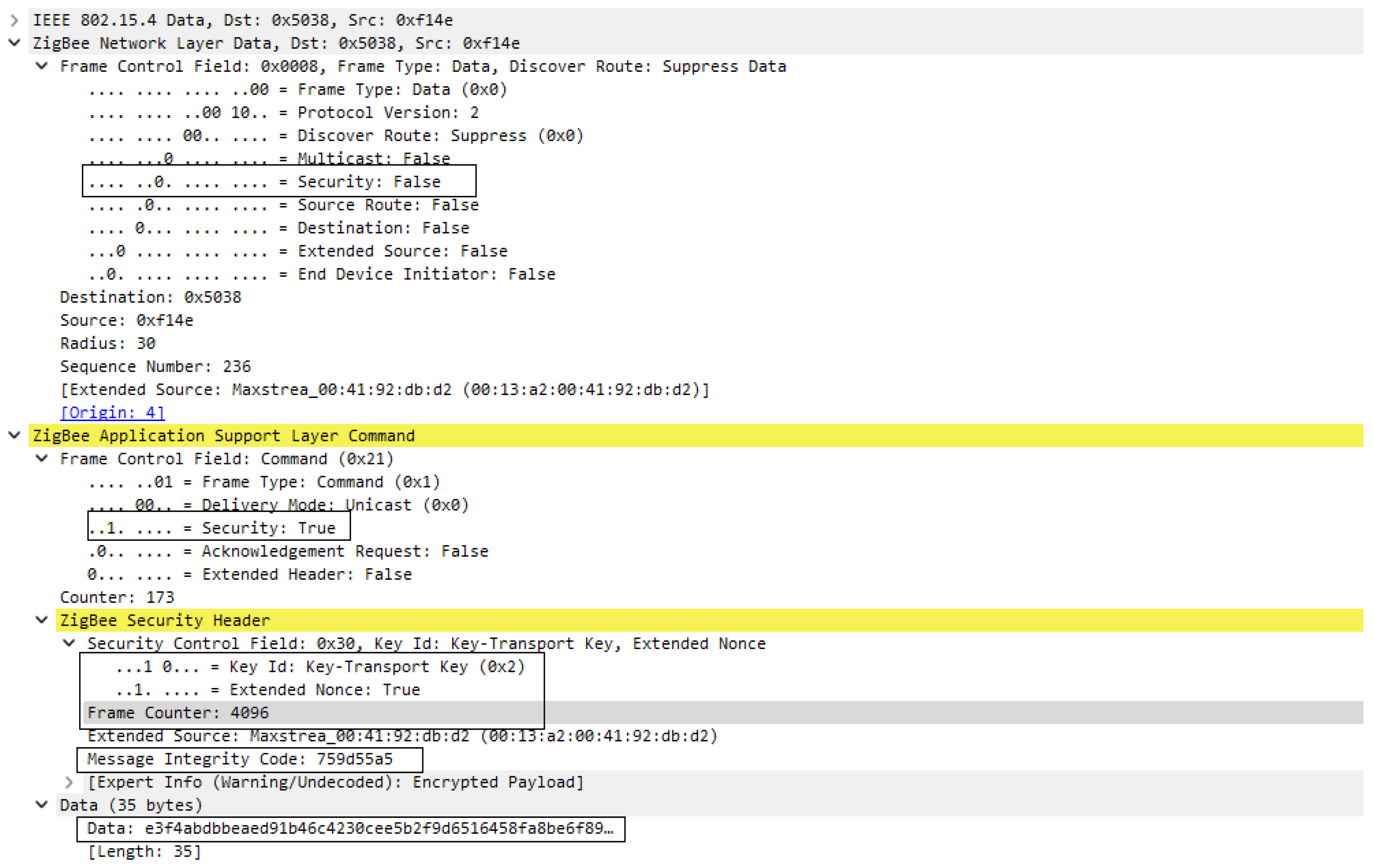The height and width of the screenshot is (868, 1373).
Task: Collapse the Data (35 bytes) section
Action: click(42, 805)
